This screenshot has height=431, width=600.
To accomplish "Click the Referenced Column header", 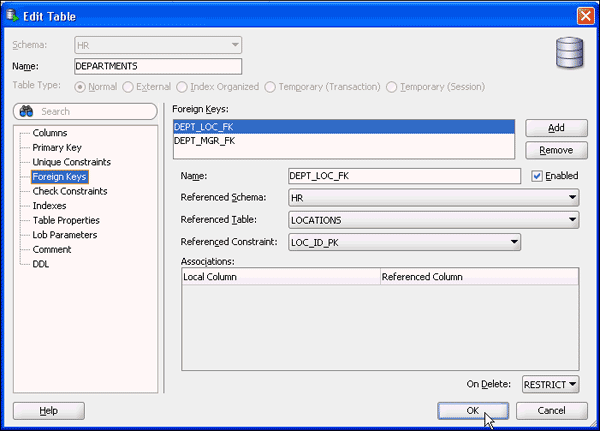I will point(479,276).
